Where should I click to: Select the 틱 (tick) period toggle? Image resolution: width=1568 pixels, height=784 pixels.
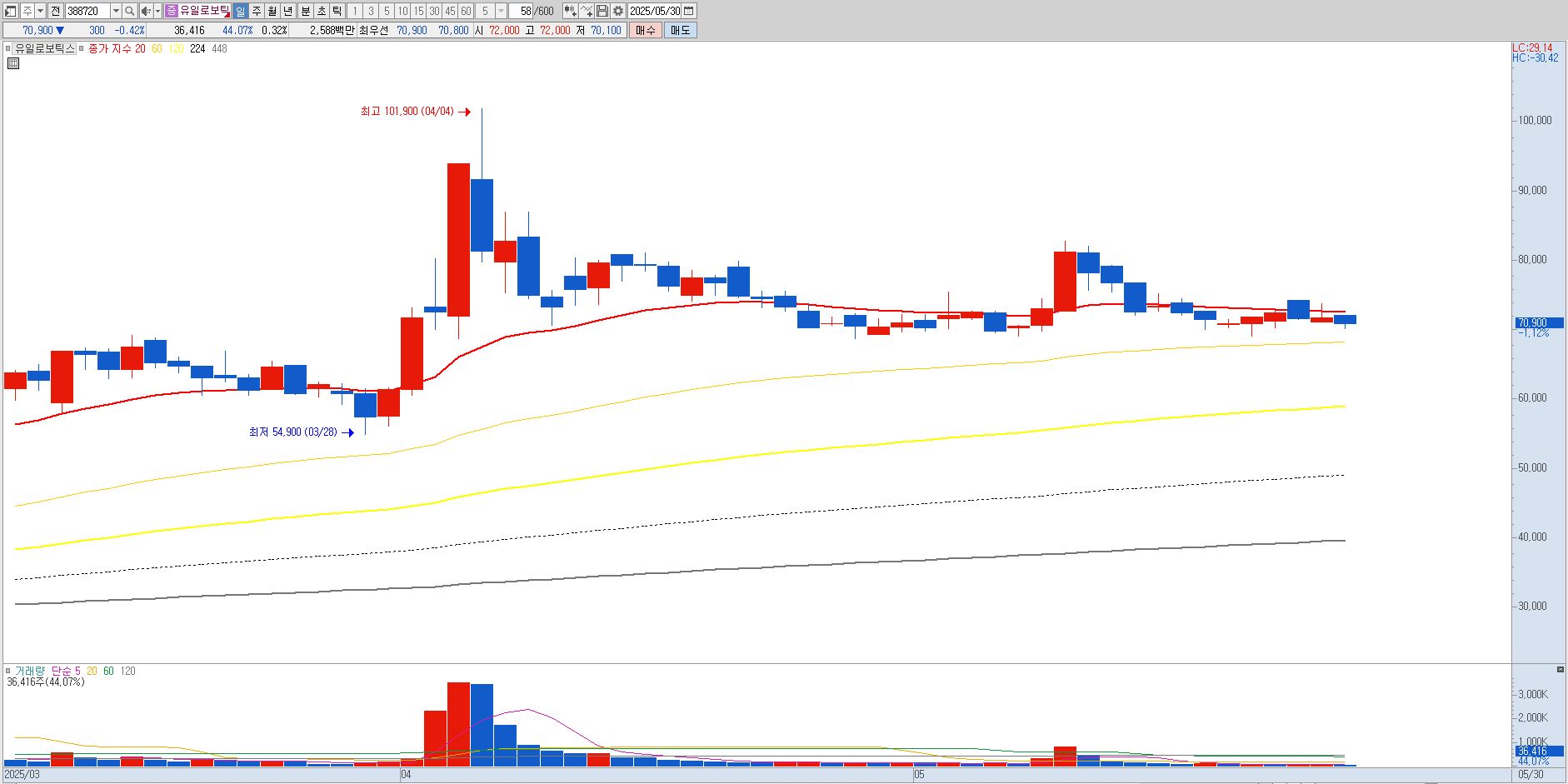(337, 11)
